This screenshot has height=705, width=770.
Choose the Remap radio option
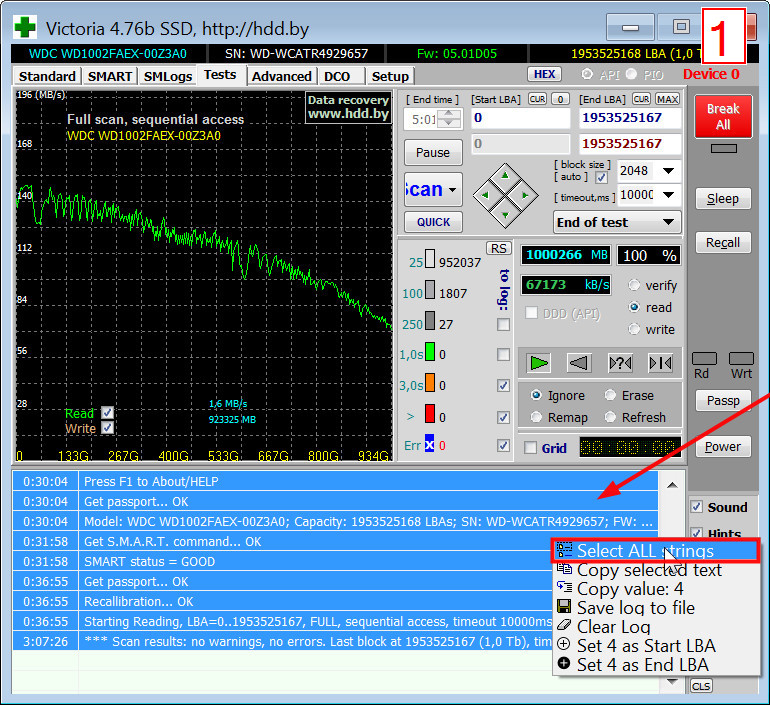pos(538,417)
